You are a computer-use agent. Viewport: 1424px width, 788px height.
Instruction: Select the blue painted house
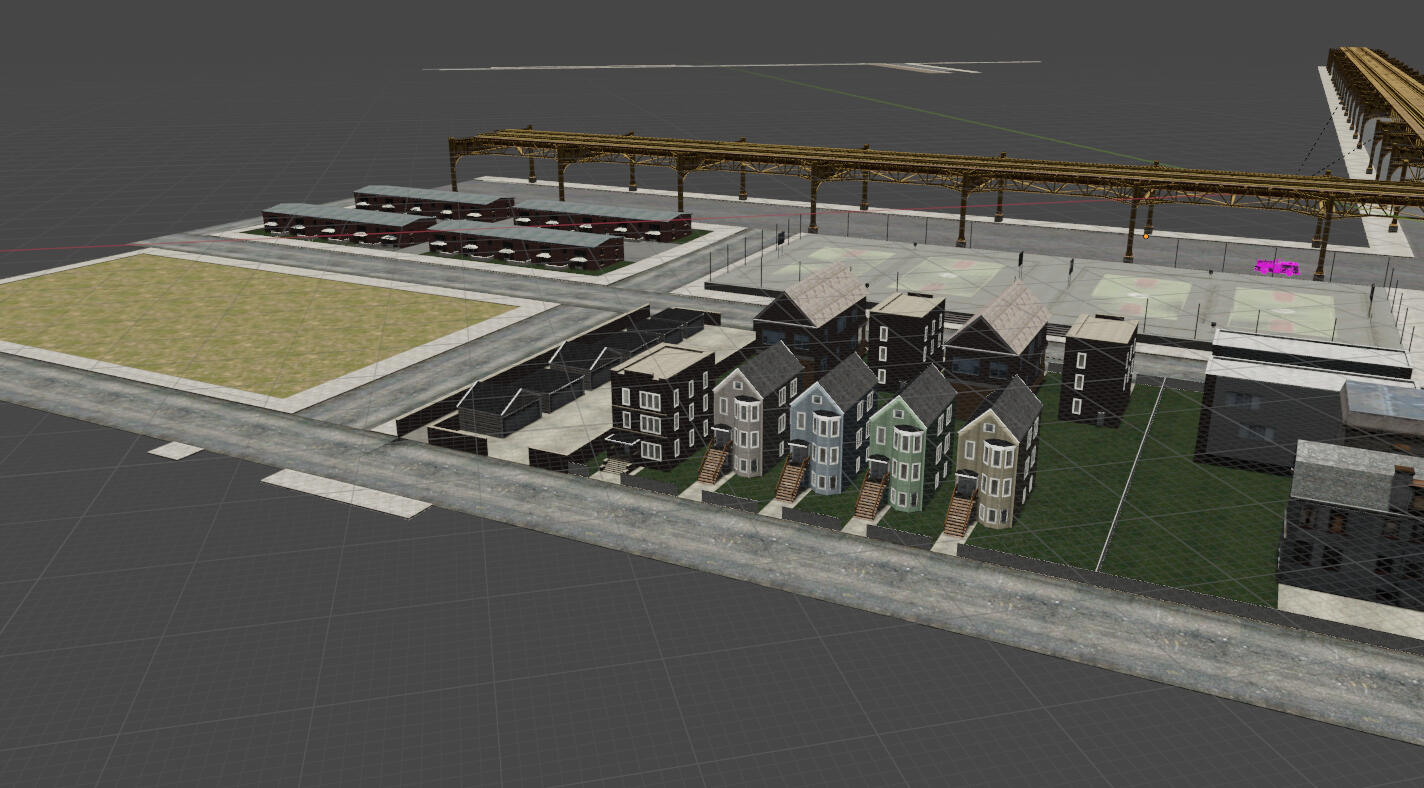832,425
